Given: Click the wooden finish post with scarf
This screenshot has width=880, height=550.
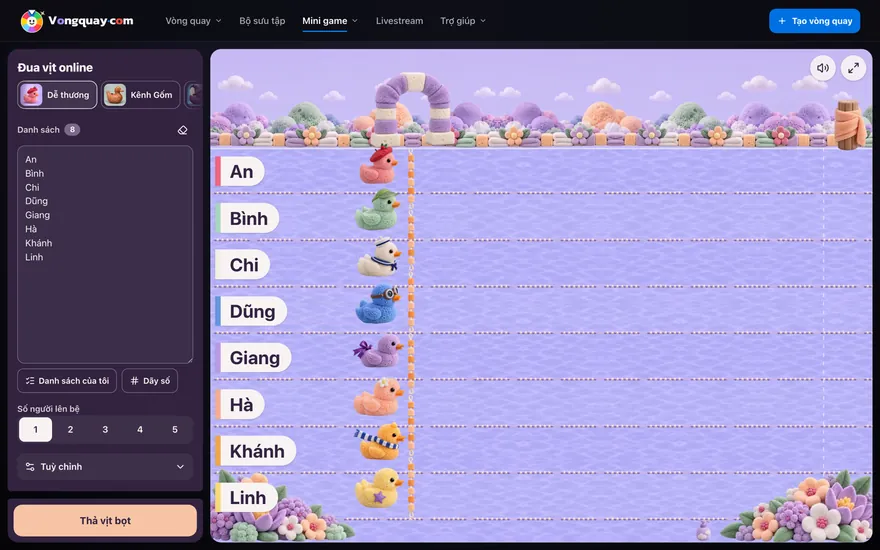Looking at the screenshot, I should 850,125.
